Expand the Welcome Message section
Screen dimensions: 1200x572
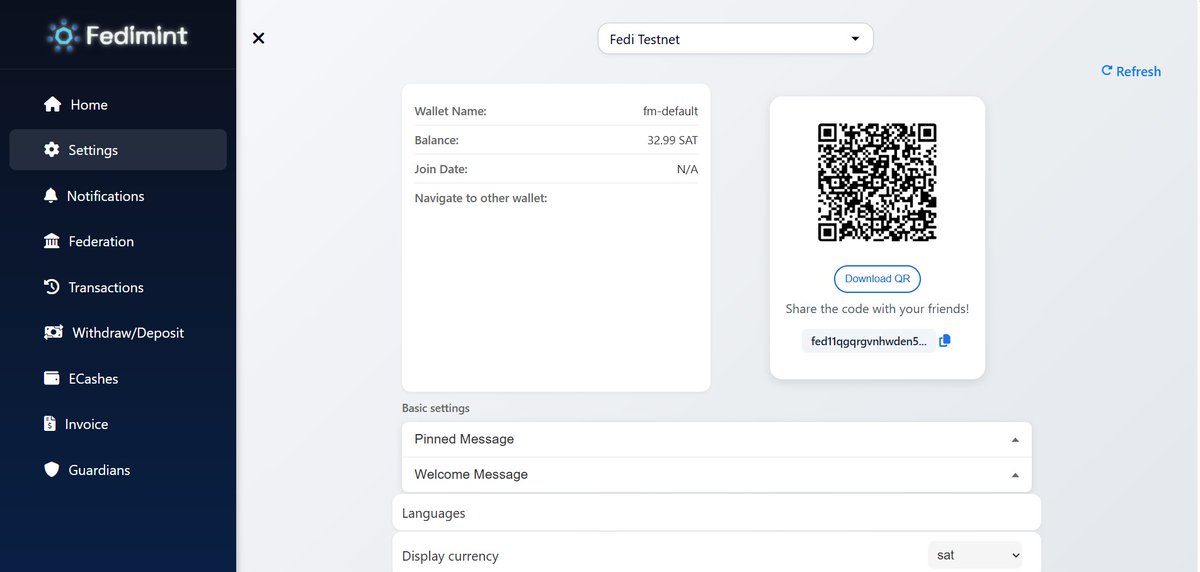[716, 475]
